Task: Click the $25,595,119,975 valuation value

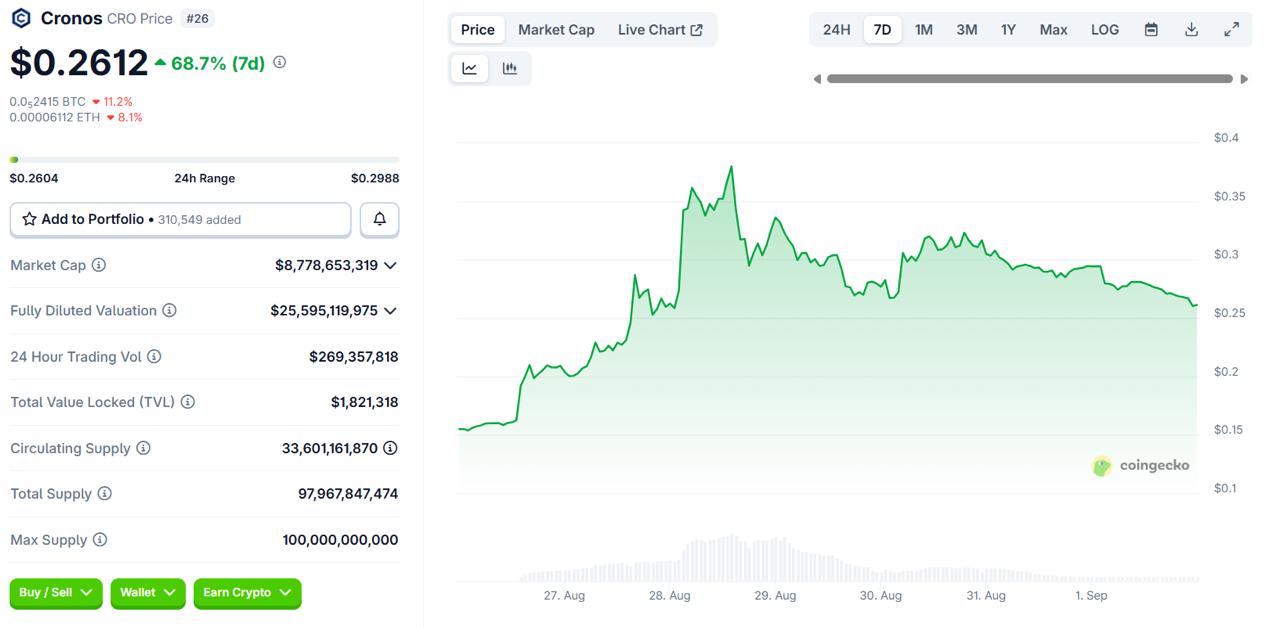Action: [324, 311]
